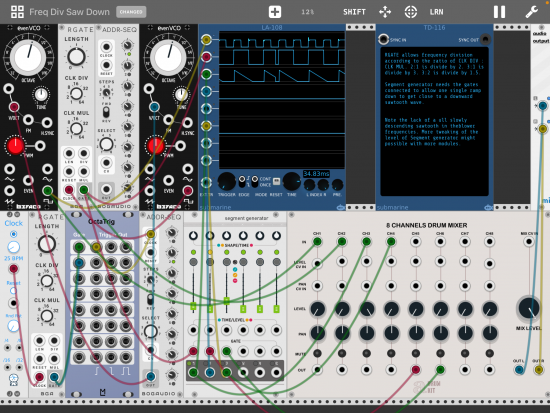Screen dimensions: 550x413
Task: Click the Clock module BPM knob
Action: (x=13, y=247)
